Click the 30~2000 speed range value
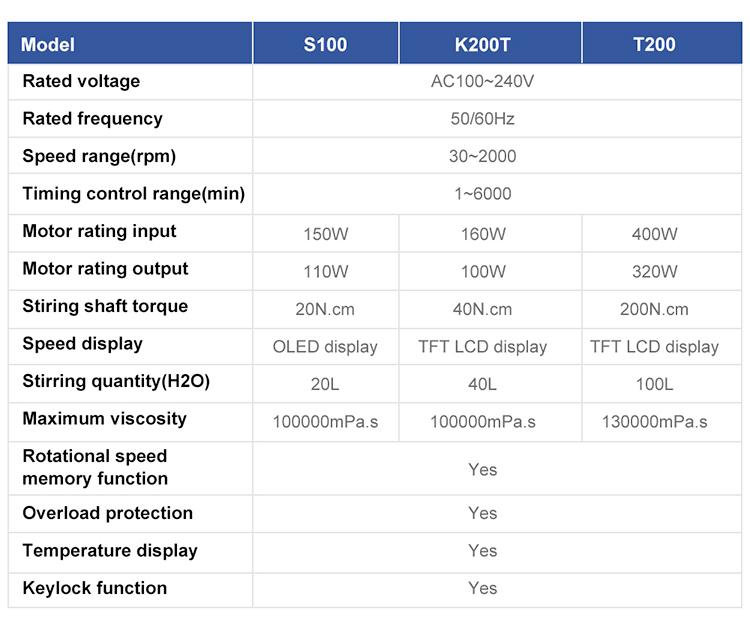The height and width of the screenshot is (627, 750). [x=482, y=156]
